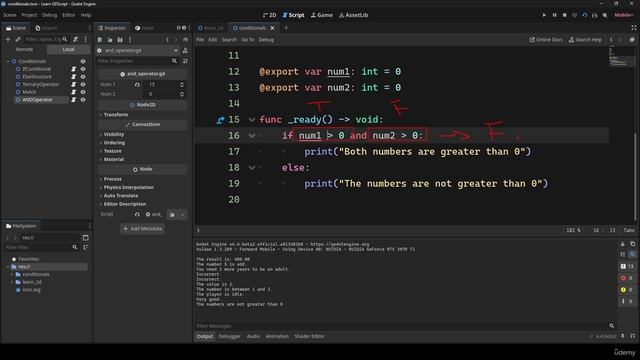Toggle FileSystem split view icon
Image resolution: width=640 pixels, height=360 pixels.
pyautogui.click(x=85, y=237)
